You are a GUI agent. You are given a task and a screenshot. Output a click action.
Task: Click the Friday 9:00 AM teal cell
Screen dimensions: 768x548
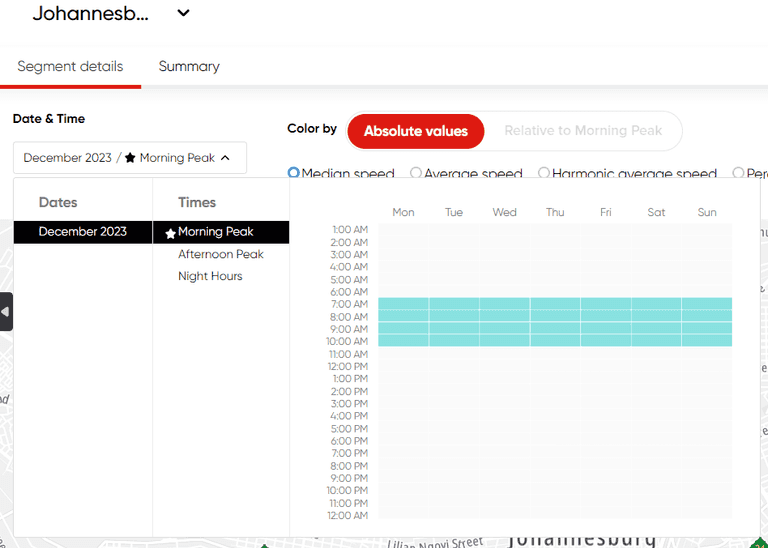[x=605, y=329]
